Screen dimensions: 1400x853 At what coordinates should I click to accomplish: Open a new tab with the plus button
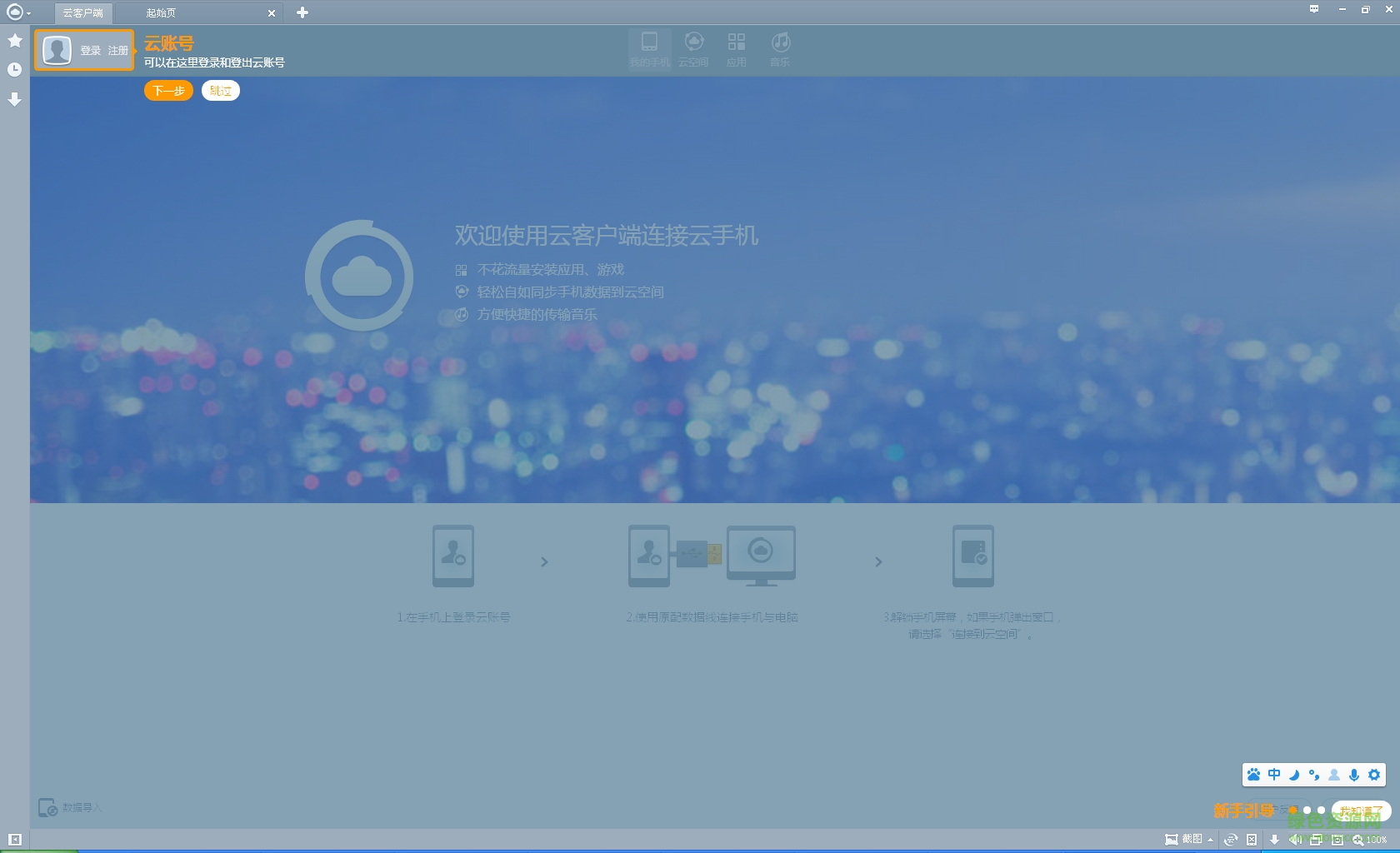tap(302, 12)
